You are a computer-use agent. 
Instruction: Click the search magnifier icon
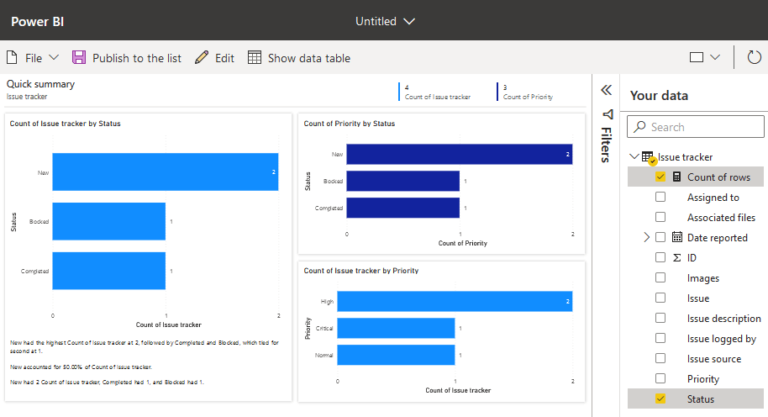(x=639, y=127)
